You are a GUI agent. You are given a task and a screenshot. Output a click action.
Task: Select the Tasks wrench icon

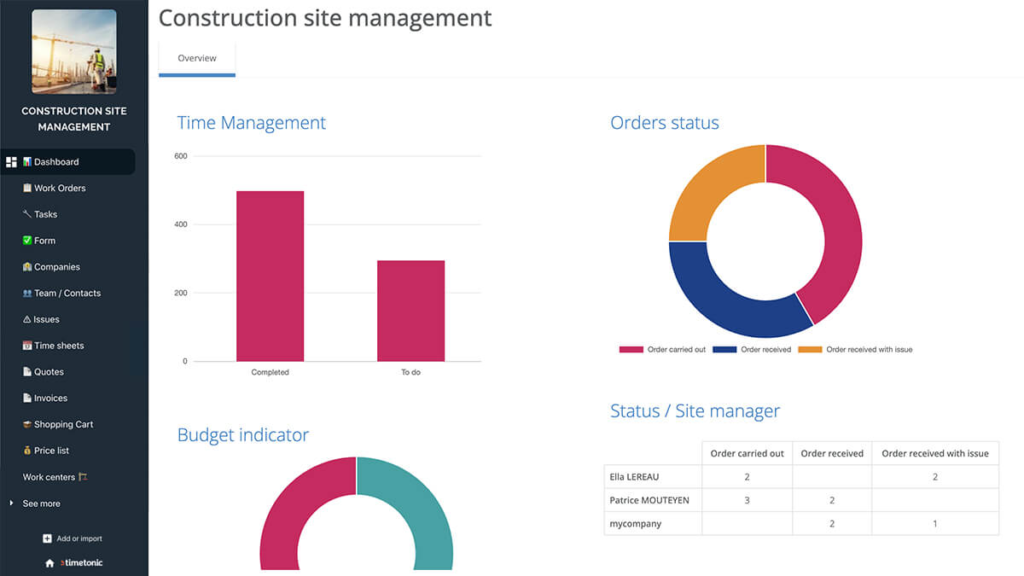[x=27, y=214]
